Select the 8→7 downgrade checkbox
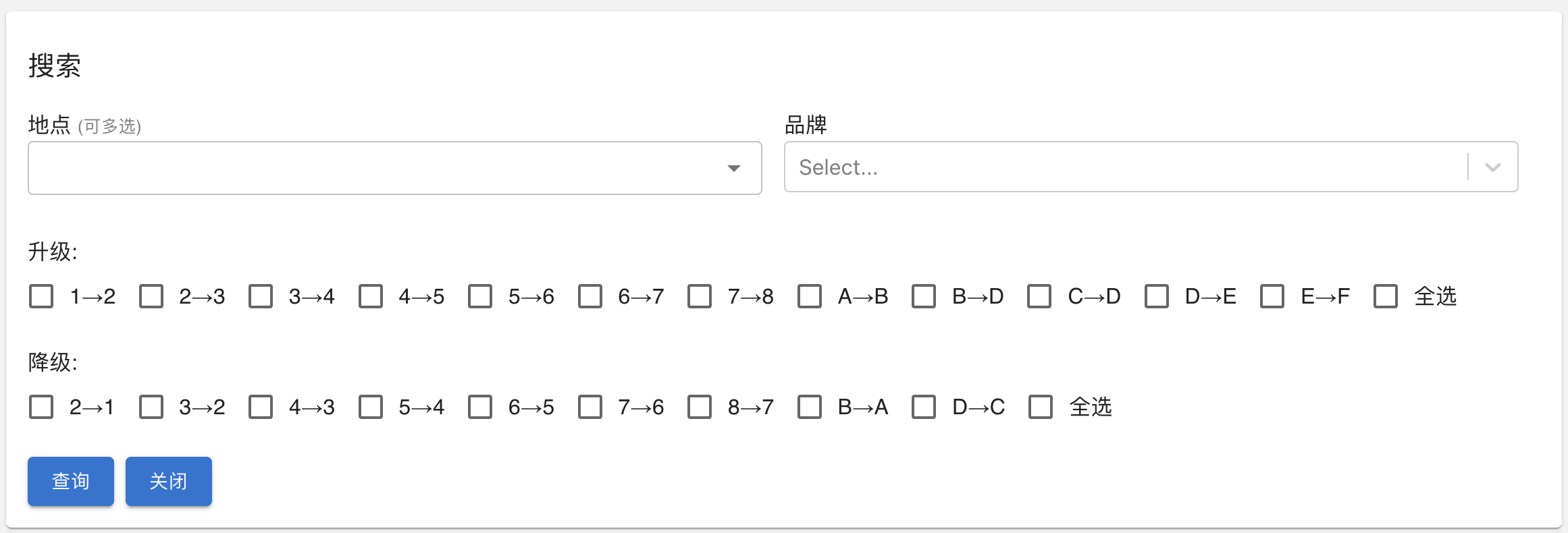 700,407
